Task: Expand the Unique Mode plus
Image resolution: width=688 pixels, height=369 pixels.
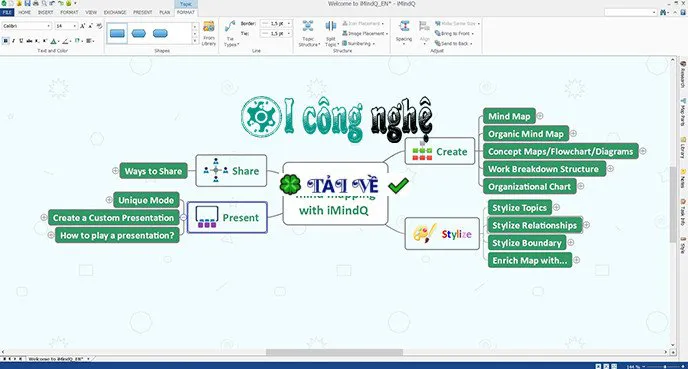Action: pos(109,200)
